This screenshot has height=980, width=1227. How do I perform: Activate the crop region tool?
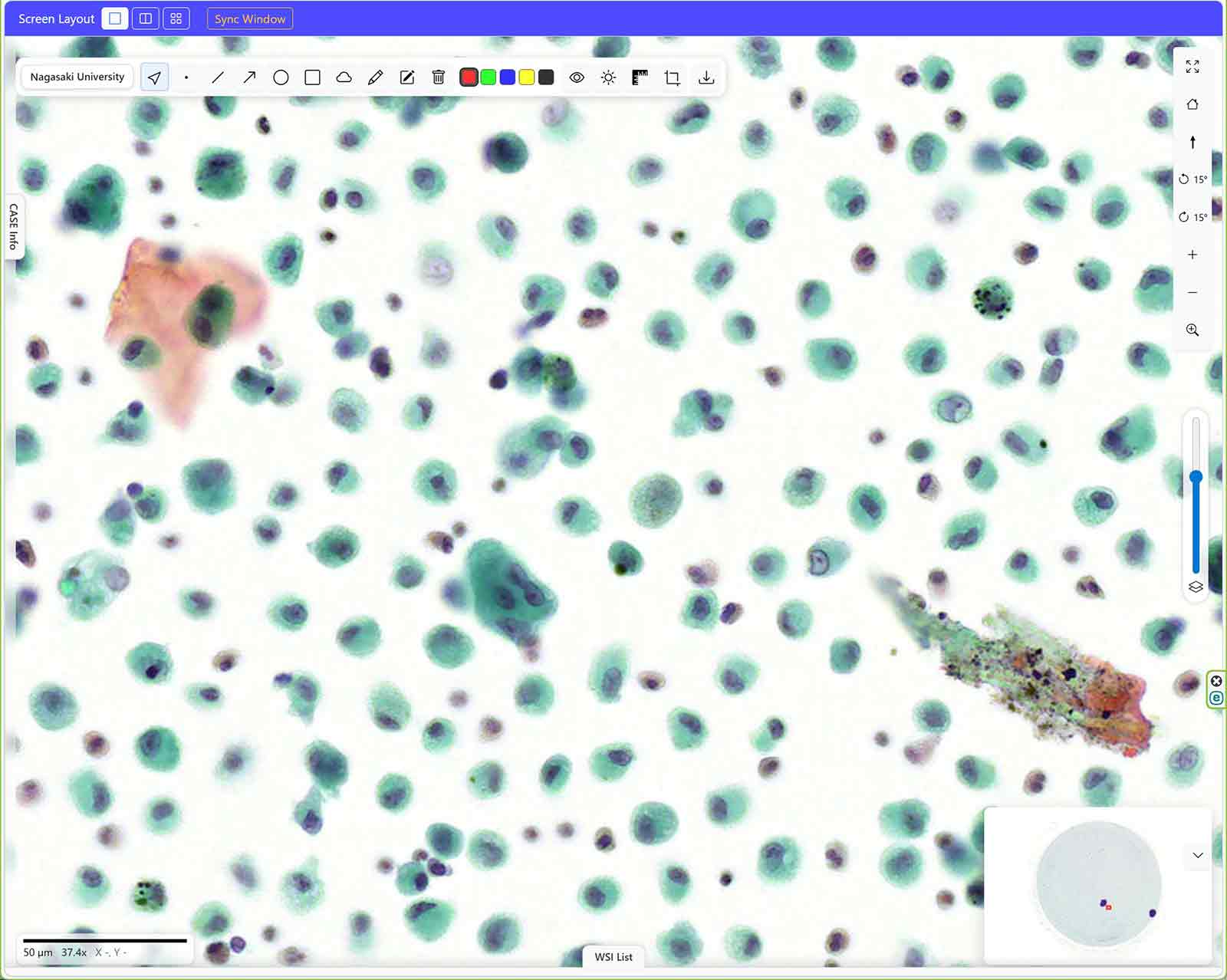click(x=672, y=77)
